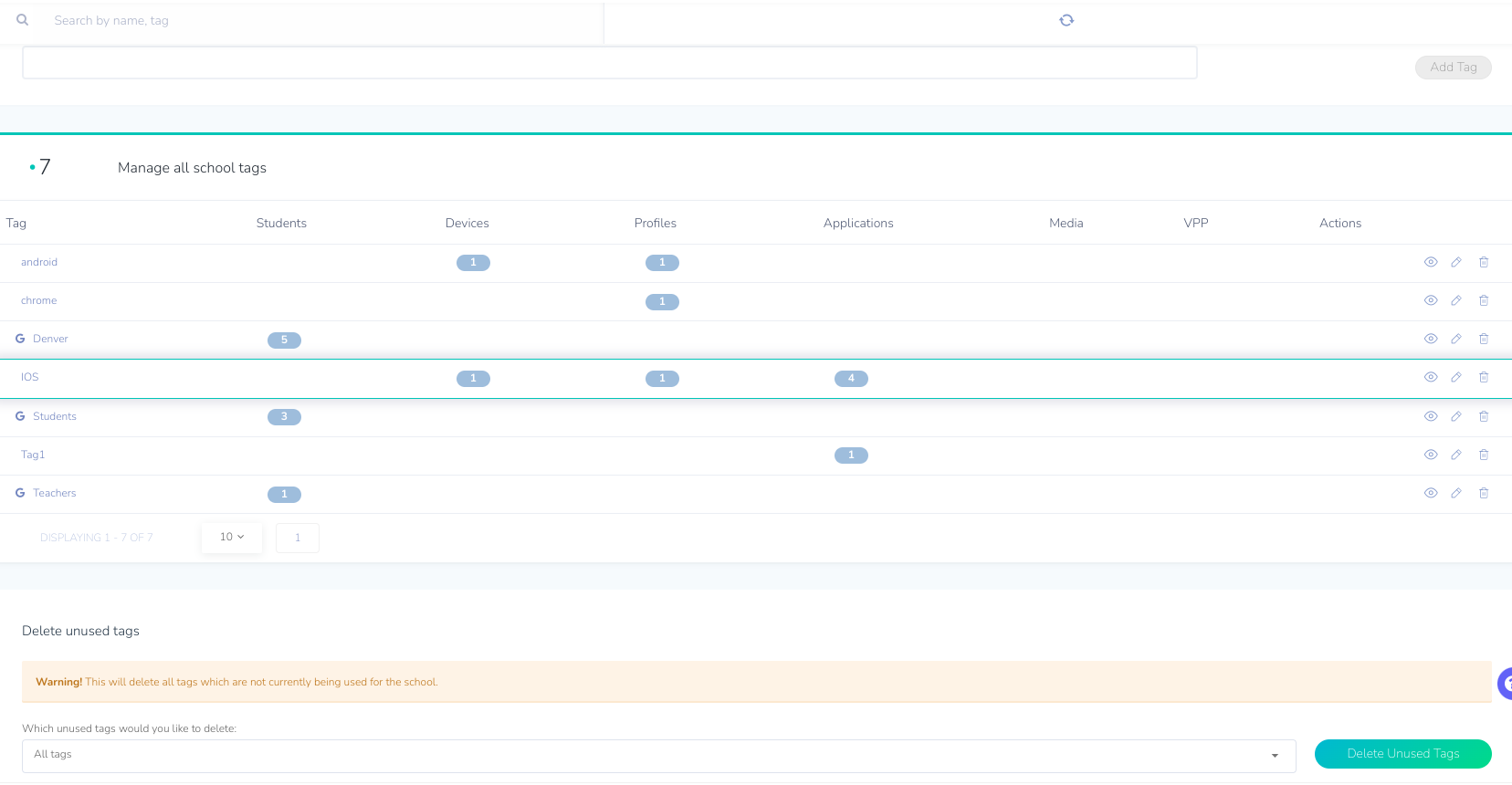Go to page 1 in pagination
This screenshot has height=785, width=1512.
pos(298,538)
